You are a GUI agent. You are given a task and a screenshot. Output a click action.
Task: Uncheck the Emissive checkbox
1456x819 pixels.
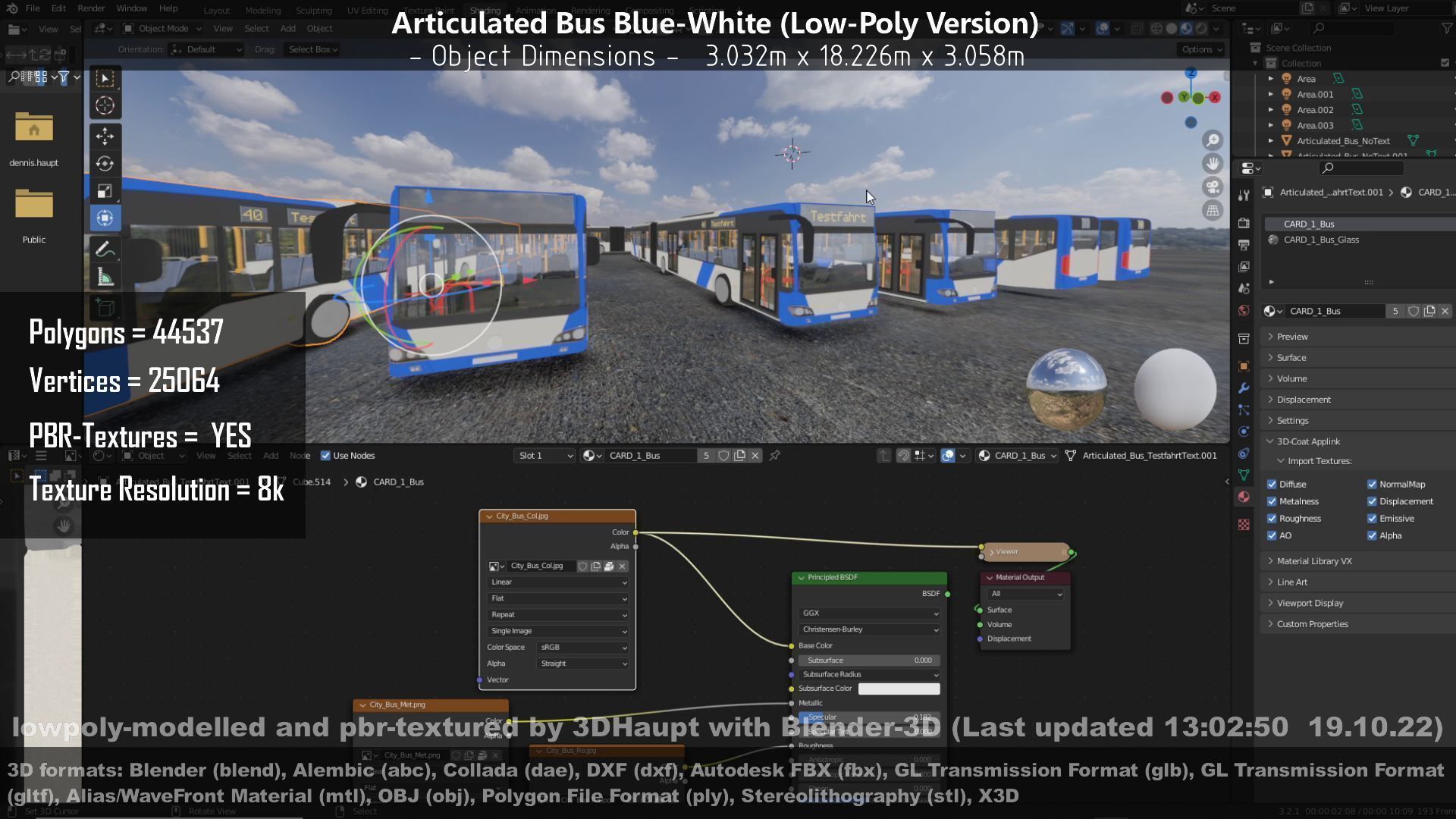point(1372,519)
